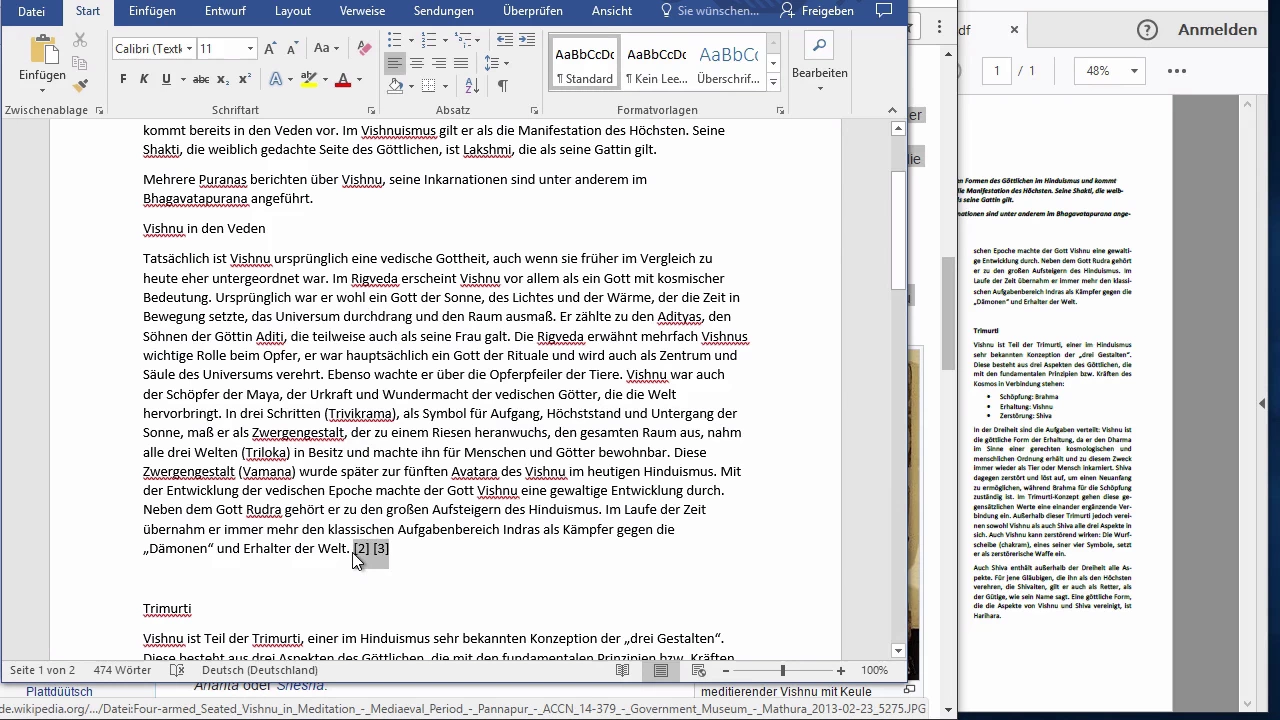
Task: Click the numbered list icon
Action: 429,40
